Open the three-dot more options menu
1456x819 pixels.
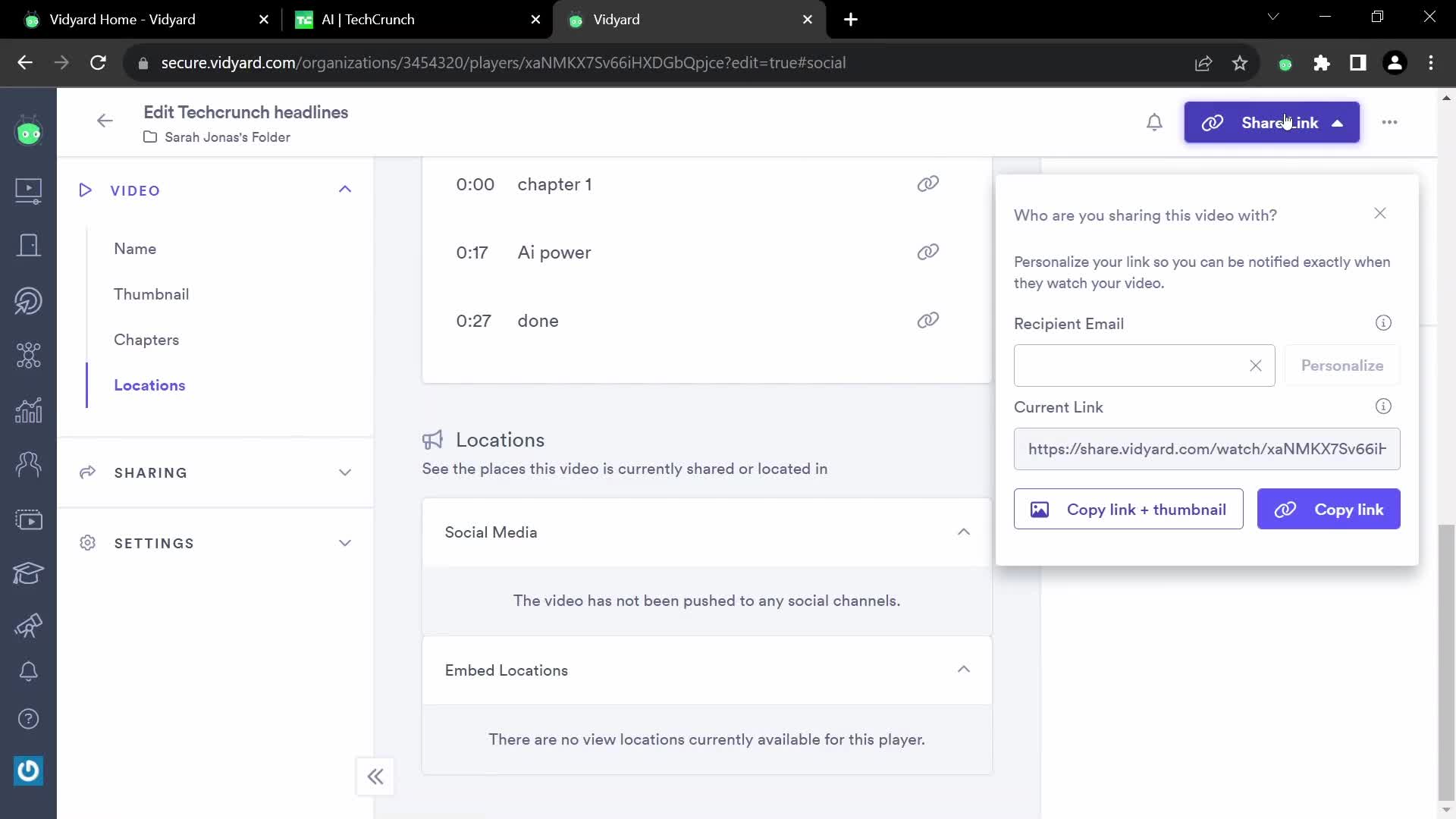[1389, 122]
